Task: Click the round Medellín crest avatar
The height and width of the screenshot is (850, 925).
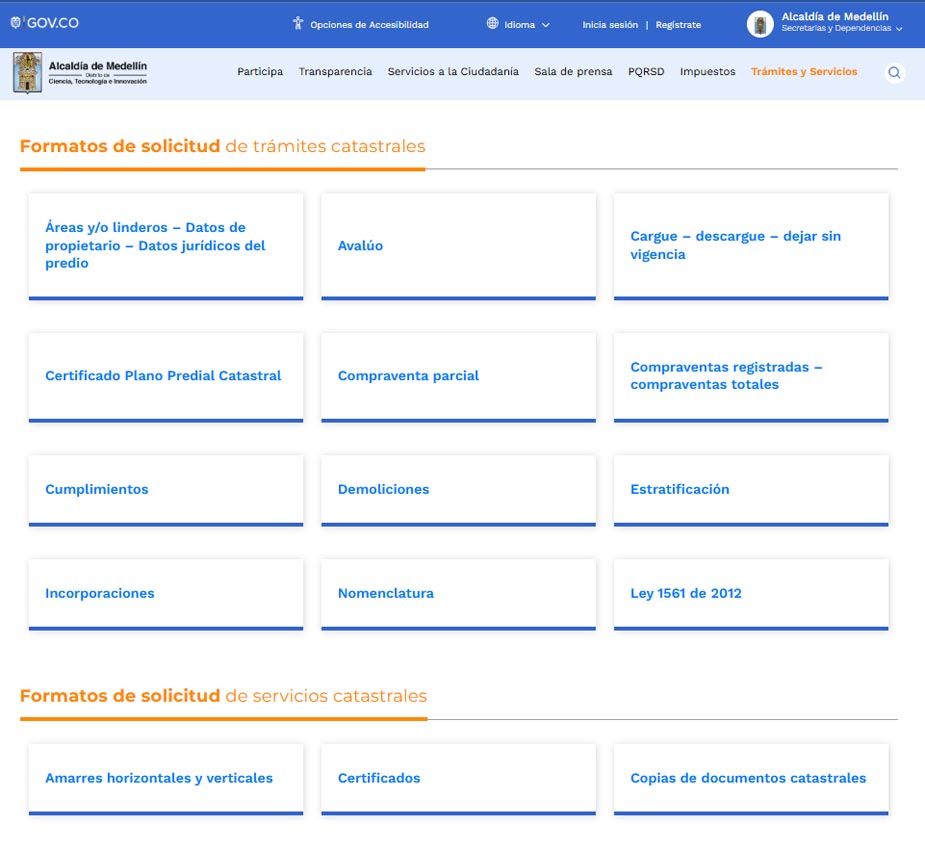Action: 760,25
